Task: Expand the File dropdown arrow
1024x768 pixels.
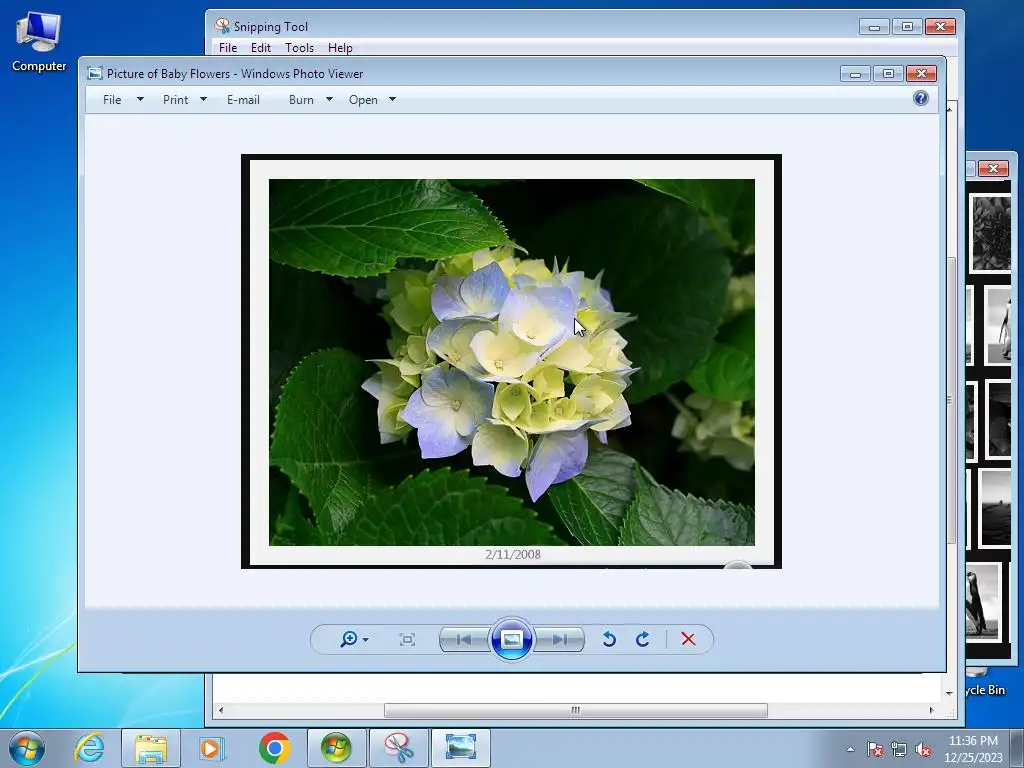Action: 140,99
